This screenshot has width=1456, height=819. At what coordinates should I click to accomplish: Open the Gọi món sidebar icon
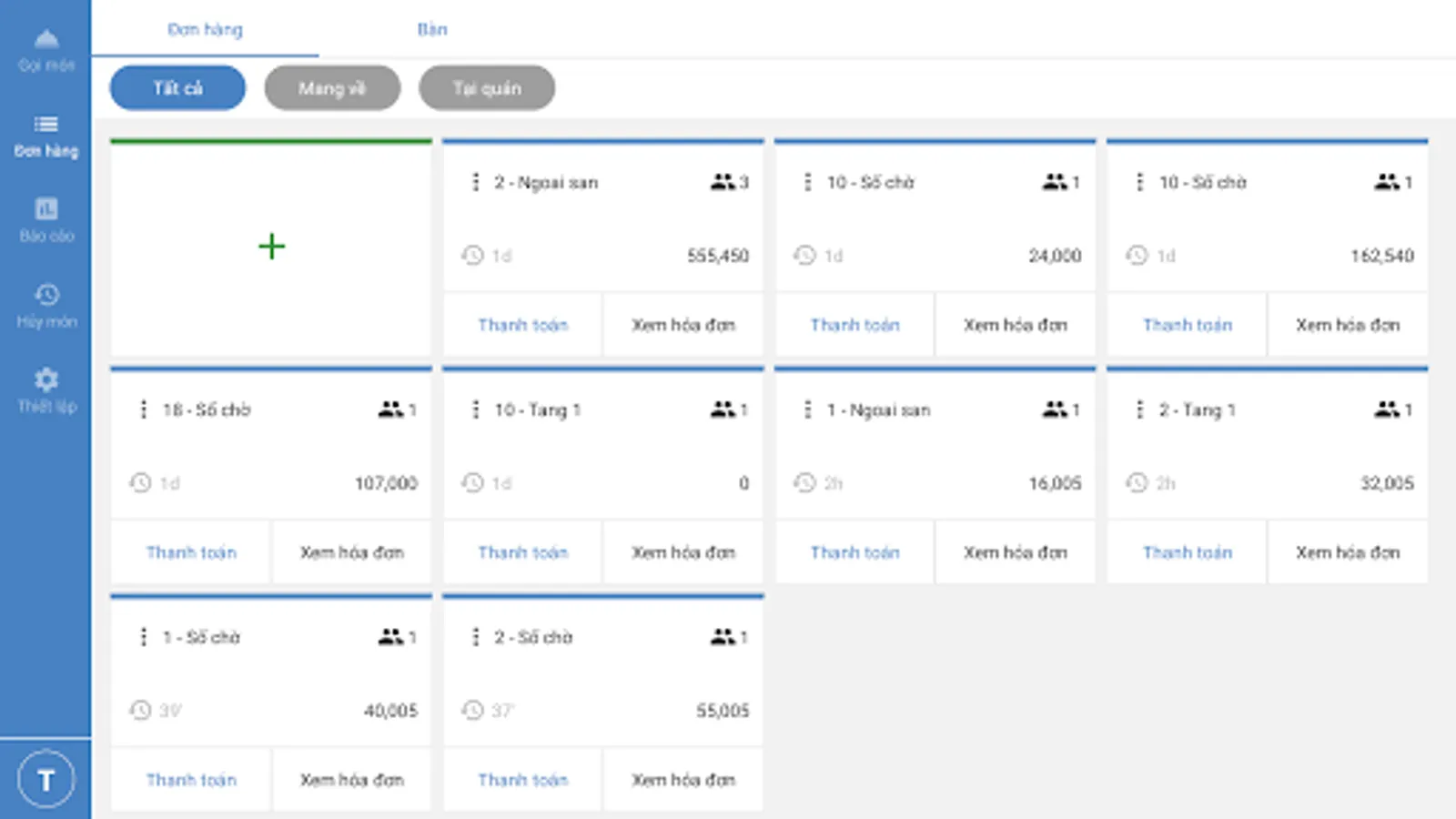46,40
